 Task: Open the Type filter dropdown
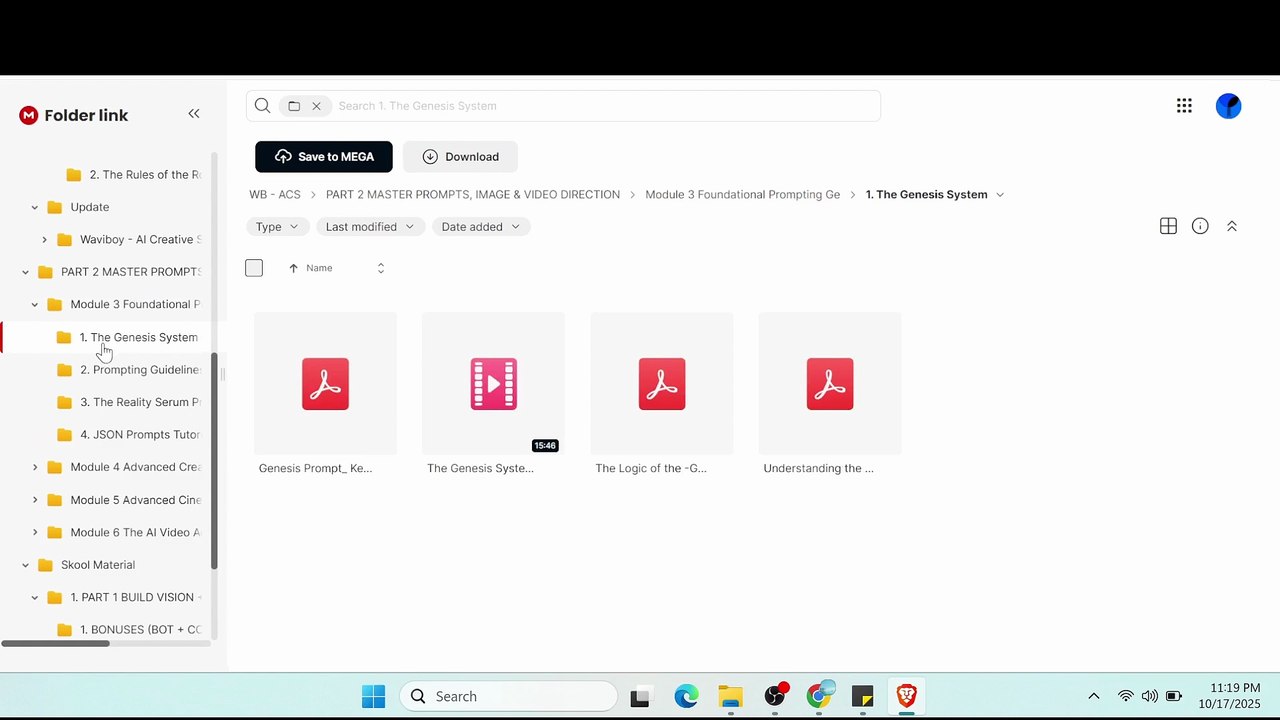pyautogui.click(x=277, y=227)
